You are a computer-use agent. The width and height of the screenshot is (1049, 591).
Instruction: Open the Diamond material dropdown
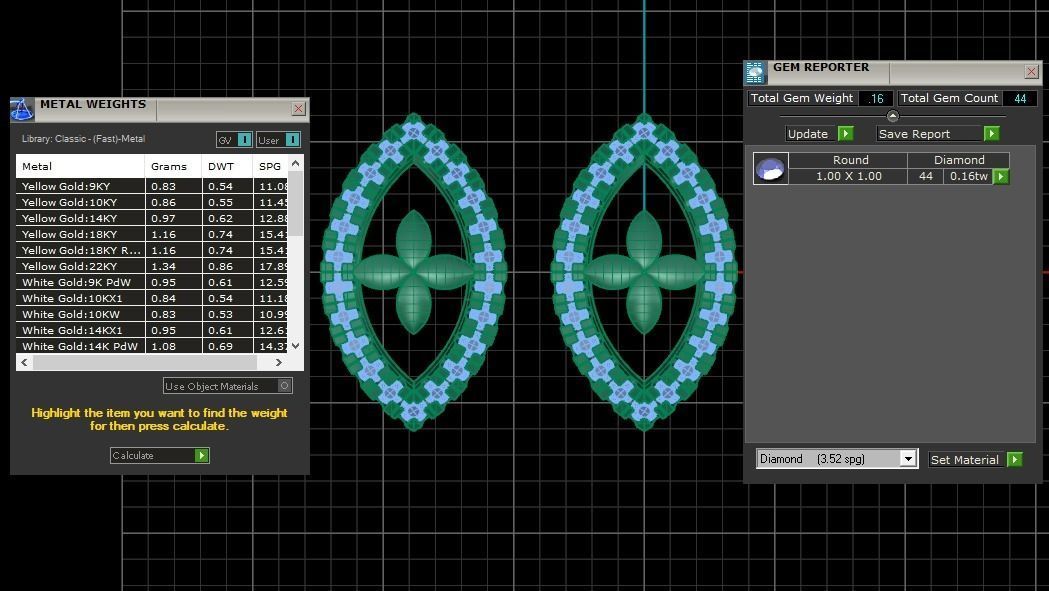907,458
